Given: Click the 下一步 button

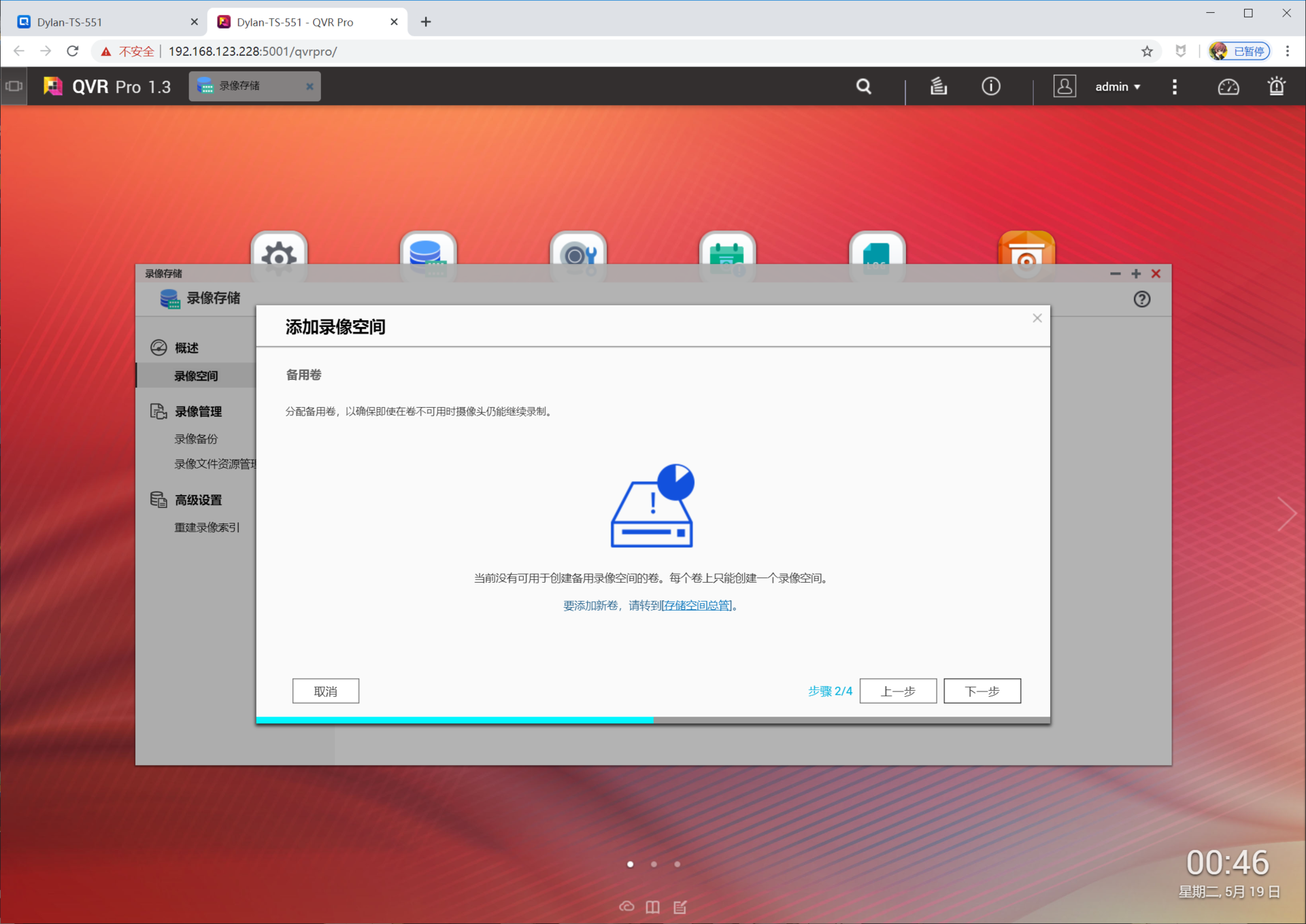Looking at the screenshot, I should (982, 691).
